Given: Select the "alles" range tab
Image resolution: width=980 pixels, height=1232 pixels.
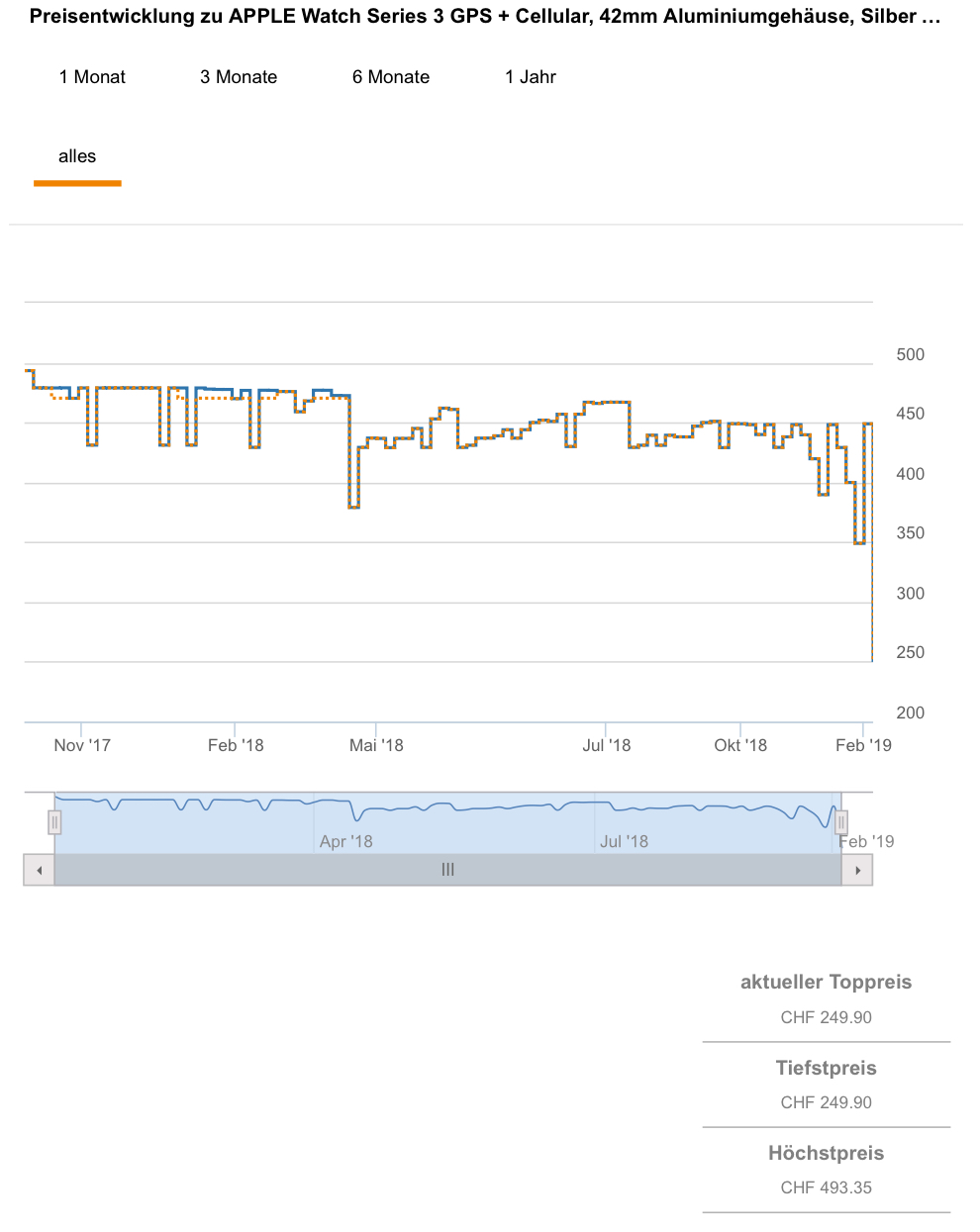Looking at the screenshot, I should pyautogui.click(x=77, y=156).
